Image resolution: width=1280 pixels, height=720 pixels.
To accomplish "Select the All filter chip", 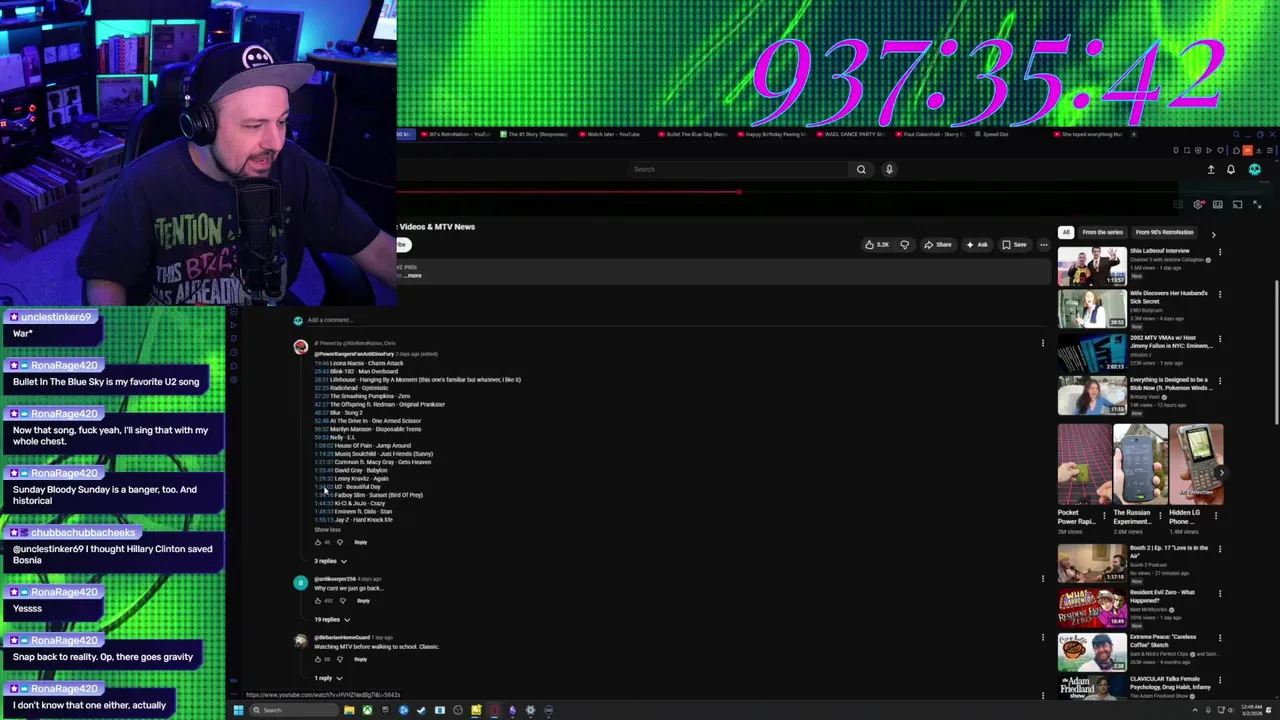I will pos(1066,232).
